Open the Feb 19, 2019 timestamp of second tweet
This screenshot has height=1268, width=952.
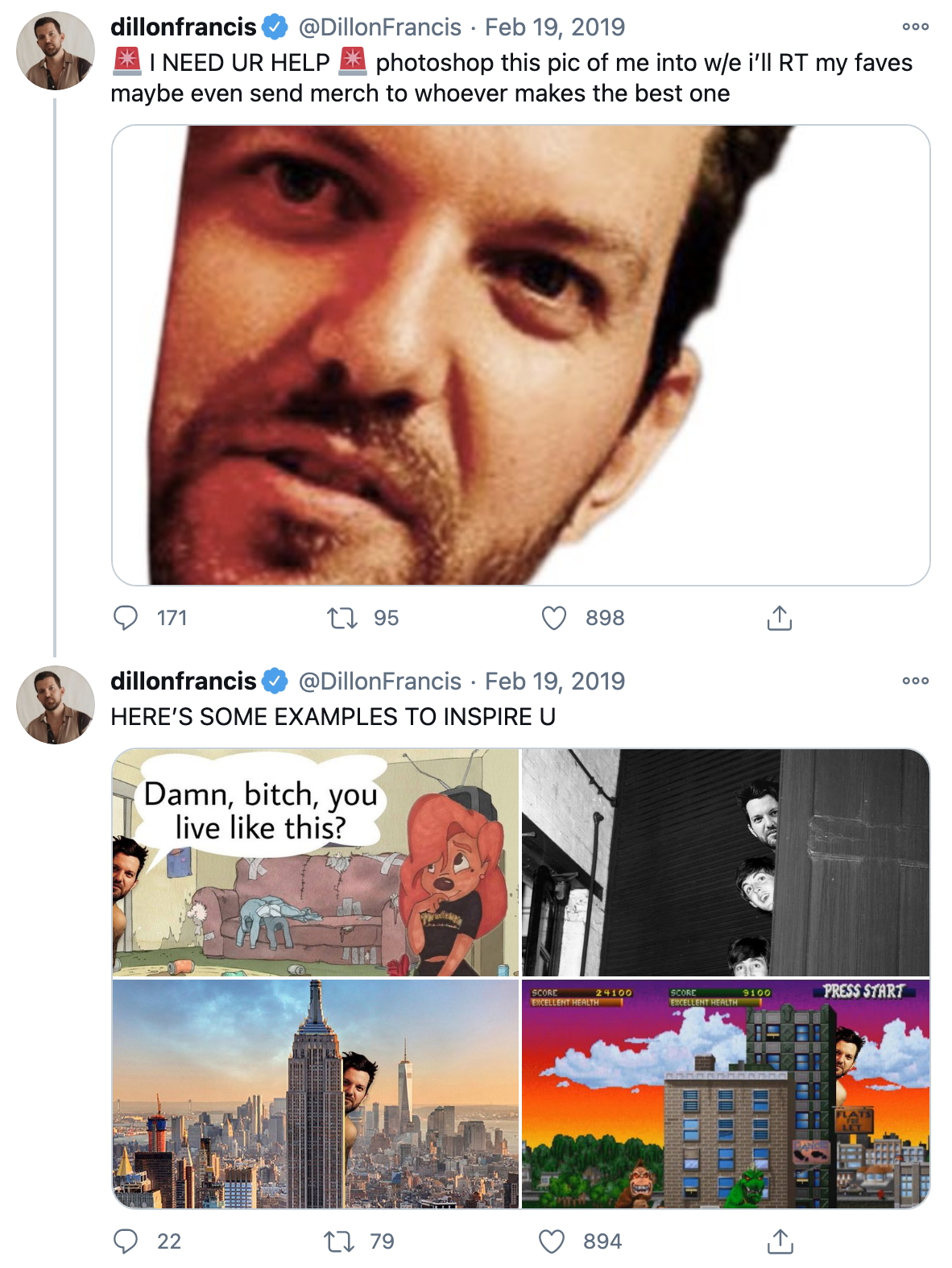point(555,681)
